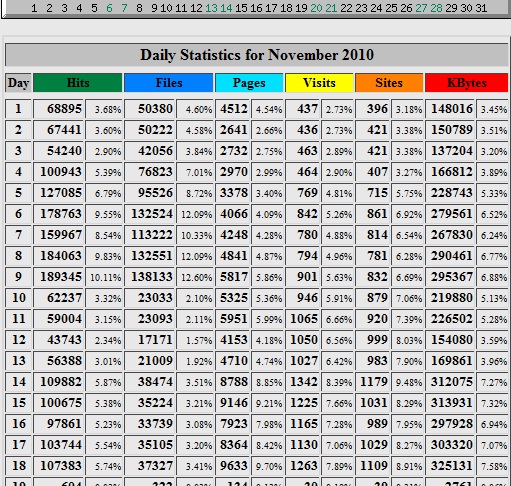The width and height of the screenshot is (511, 486).
Task: Click the red KBytes column header
Action: 467,83
